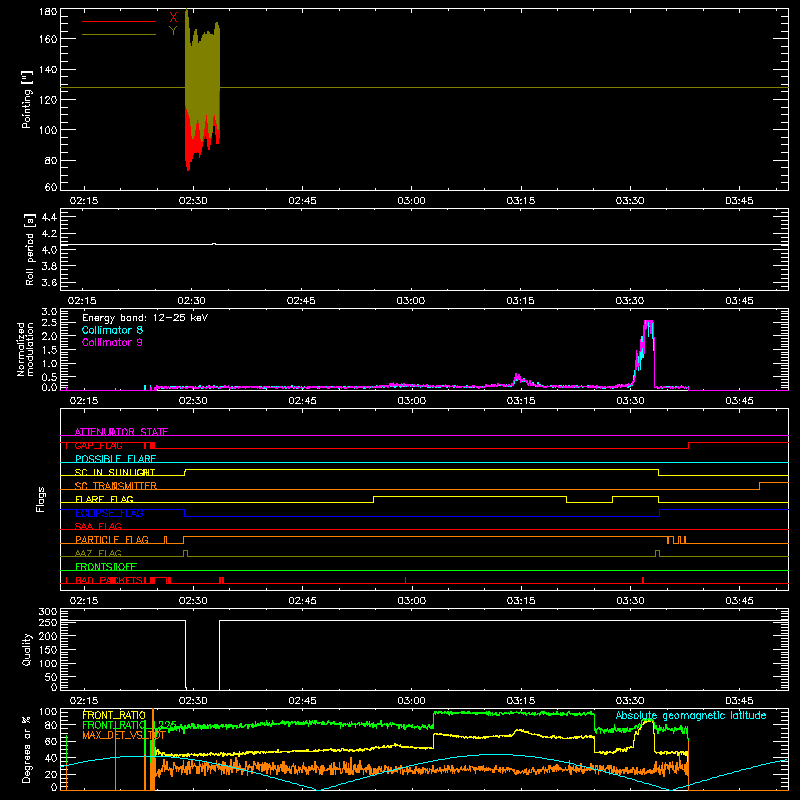
Task: Click the raised FLARE_FLAG segment after 02:55
Action: [x=470, y=496]
